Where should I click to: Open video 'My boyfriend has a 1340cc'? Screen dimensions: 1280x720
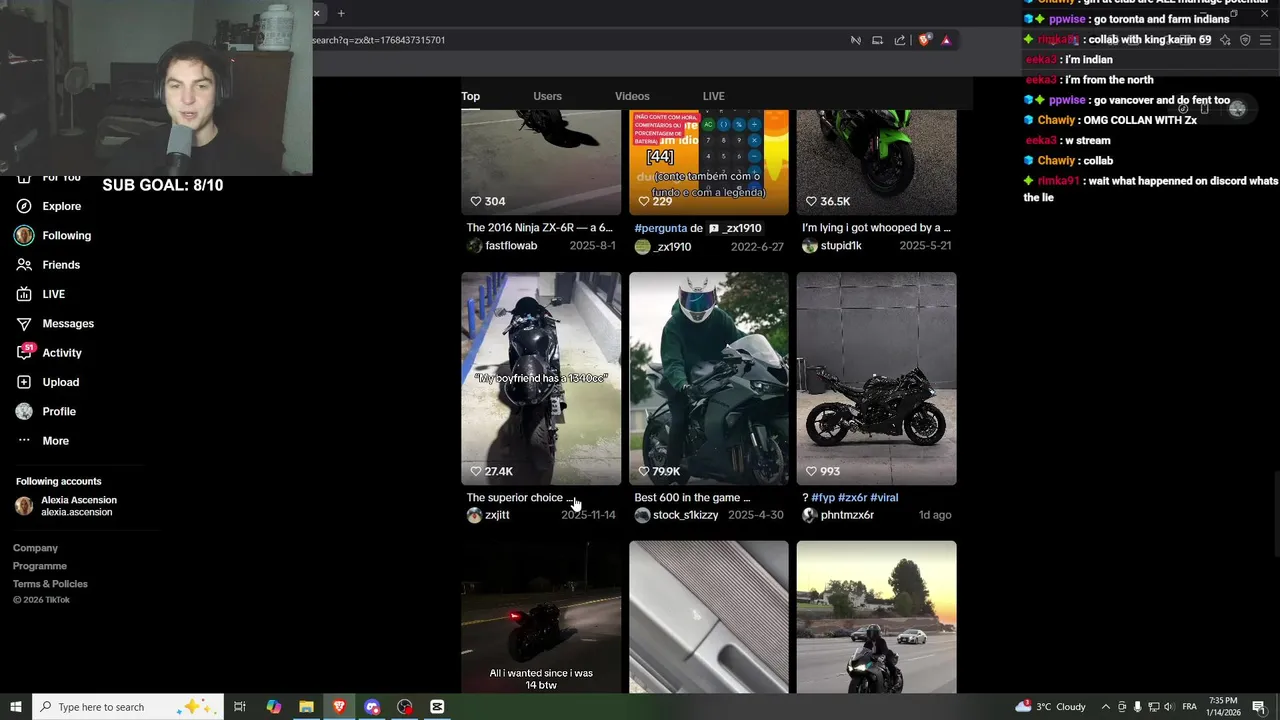[541, 378]
